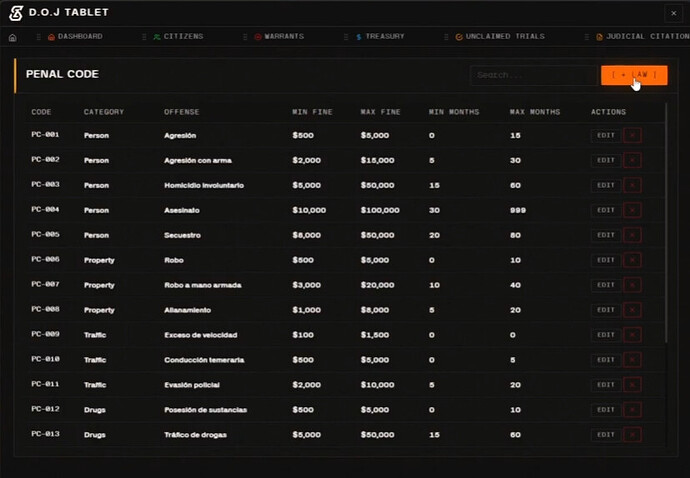Click the Drugs category in row PC-012
Viewport: 690px width, 478px height.
(95, 410)
